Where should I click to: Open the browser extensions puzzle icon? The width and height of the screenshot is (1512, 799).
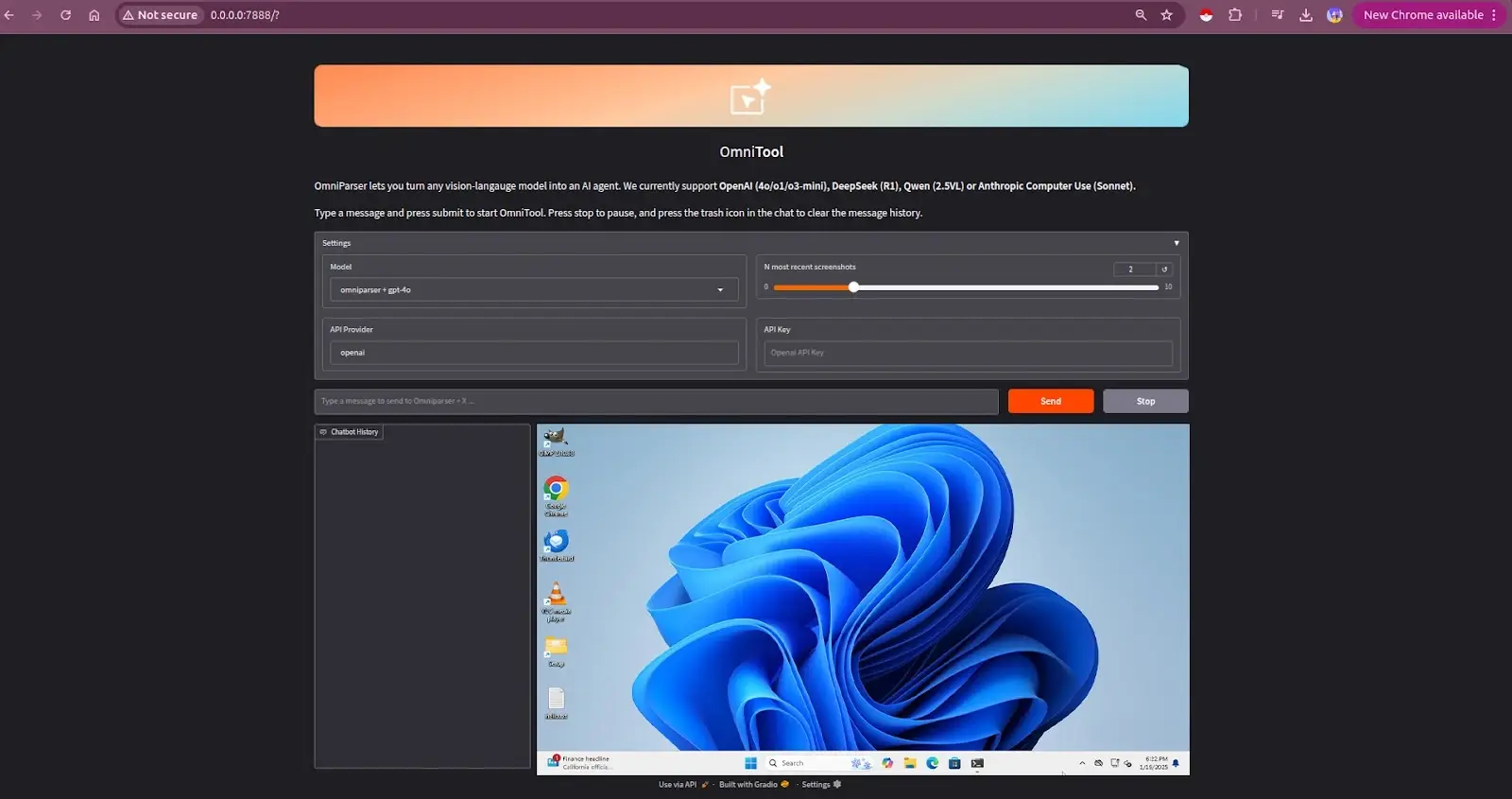click(1235, 15)
